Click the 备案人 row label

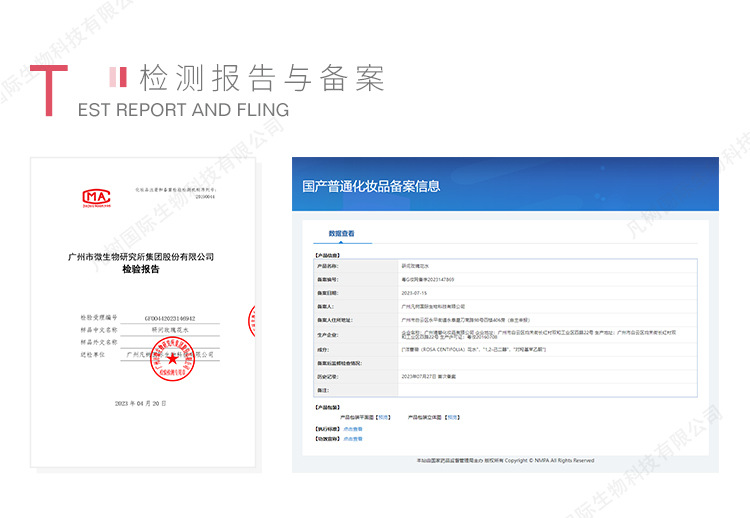326,307
